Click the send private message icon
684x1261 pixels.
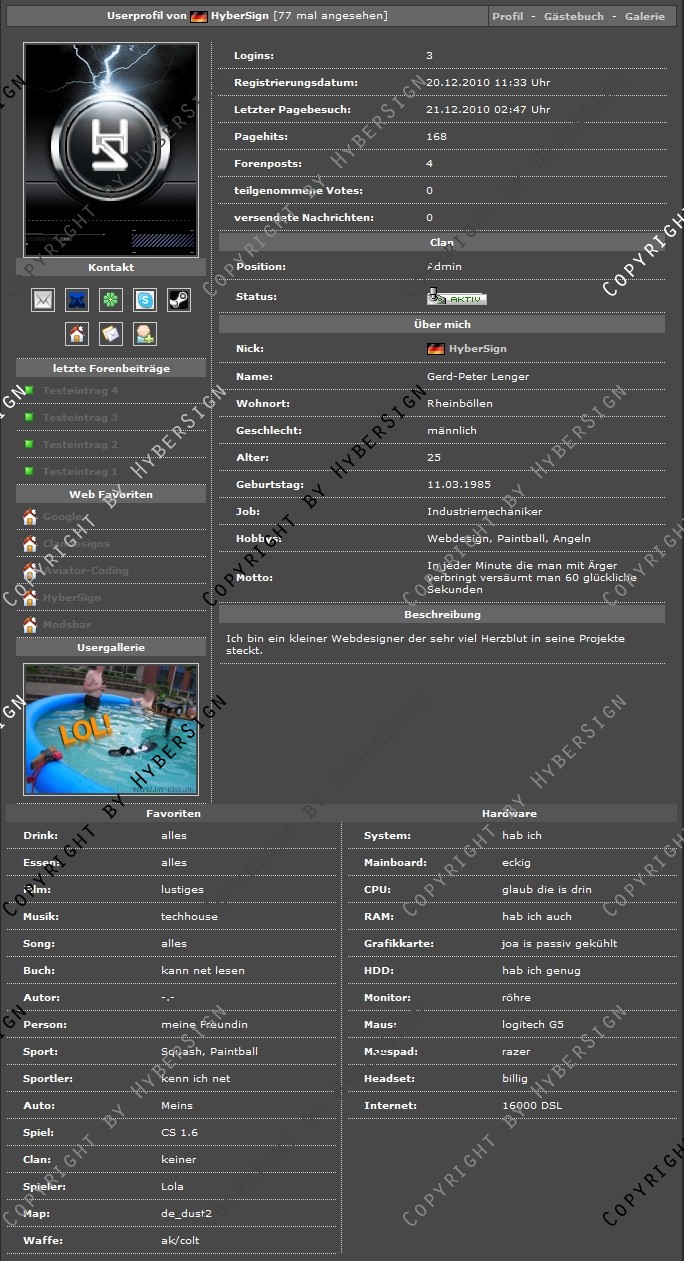pos(111,334)
